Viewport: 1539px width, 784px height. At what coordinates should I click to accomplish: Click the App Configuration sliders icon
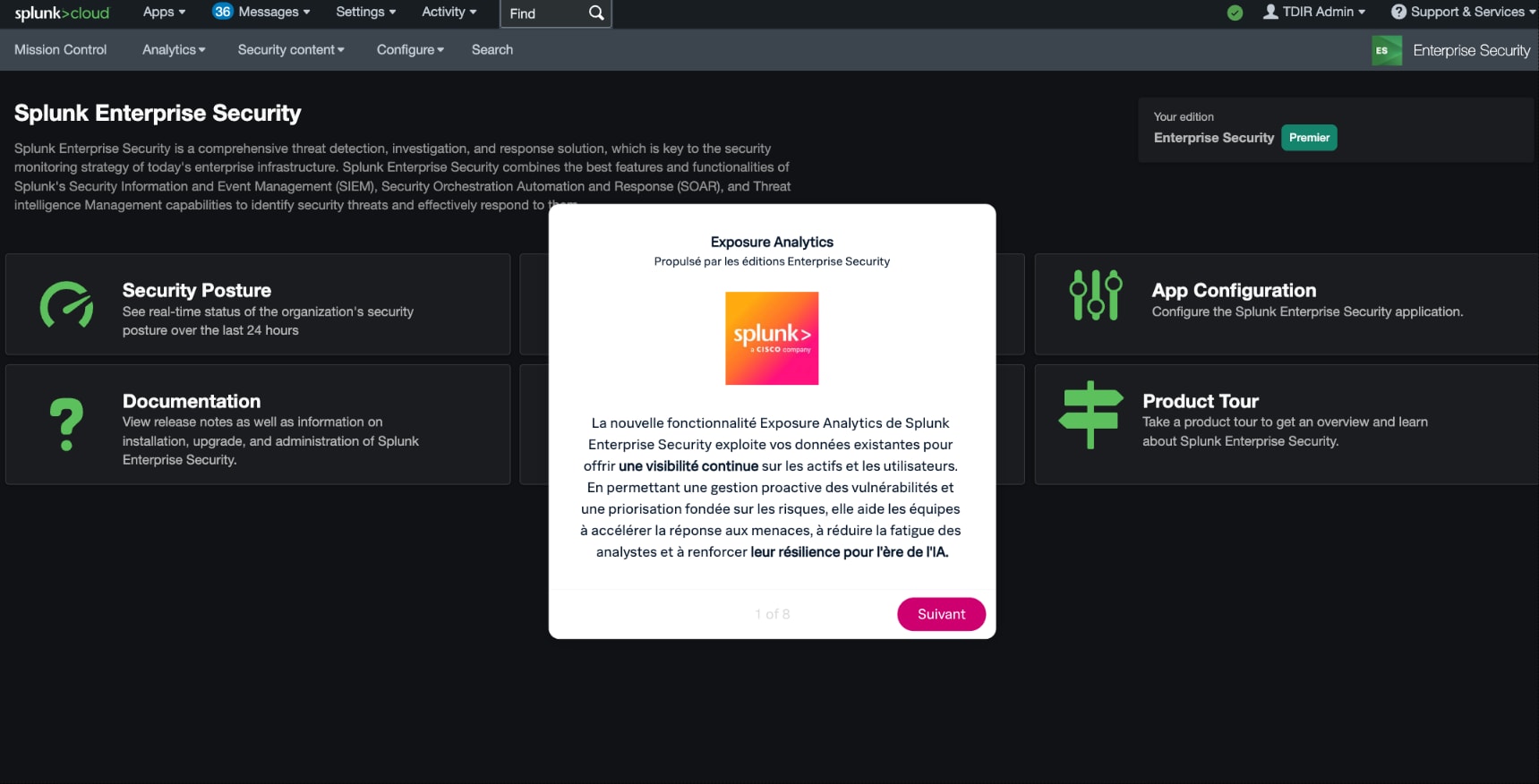(x=1096, y=294)
